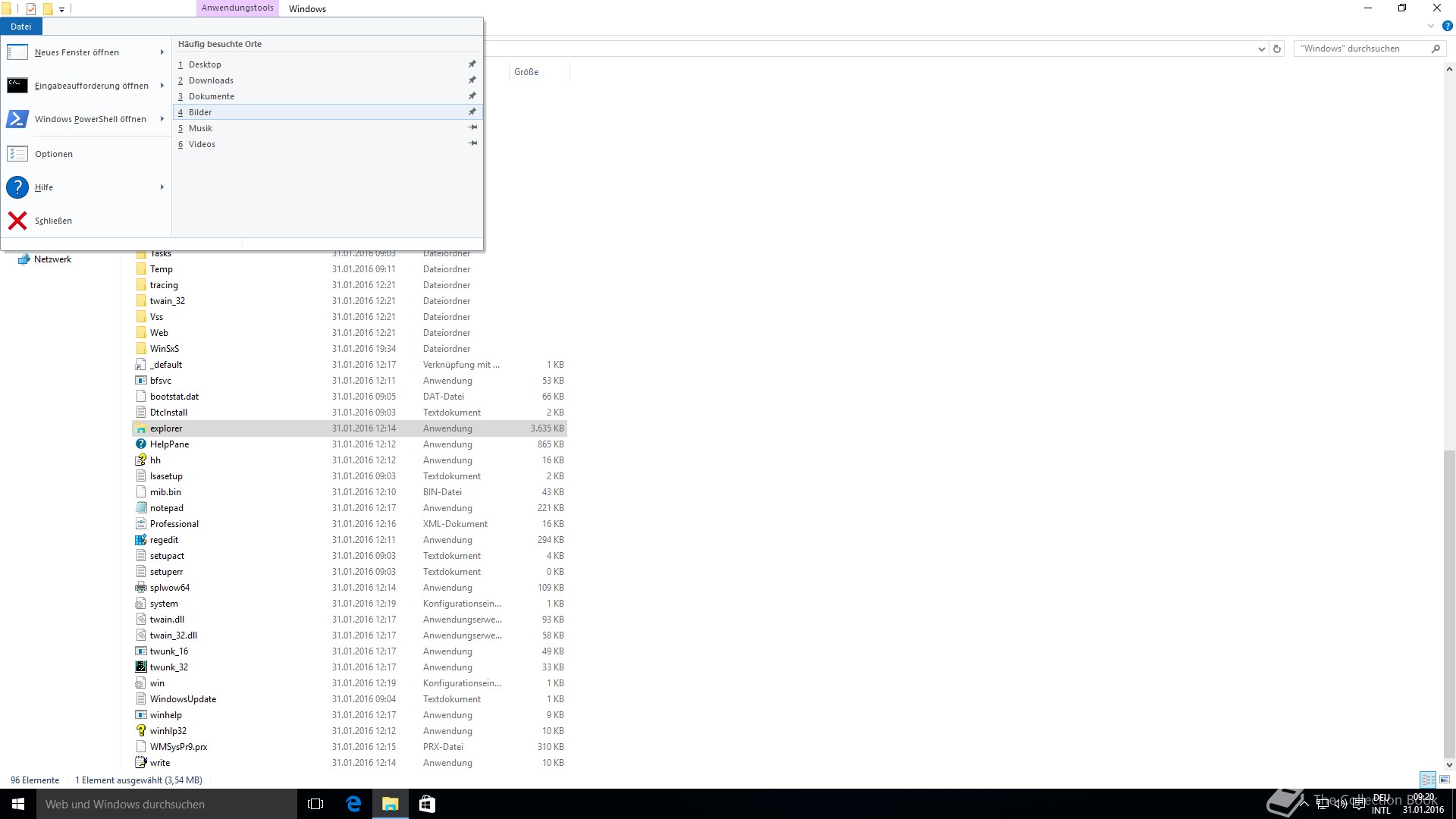Unpin Bilder from frequent places

coord(472,112)
